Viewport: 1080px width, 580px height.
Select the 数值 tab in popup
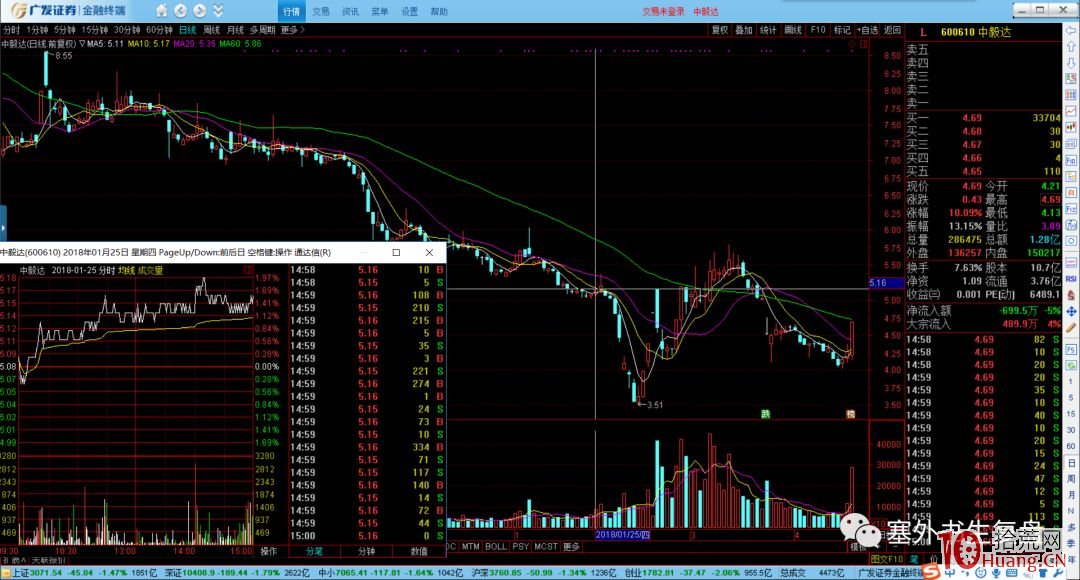tap(419, 551)
